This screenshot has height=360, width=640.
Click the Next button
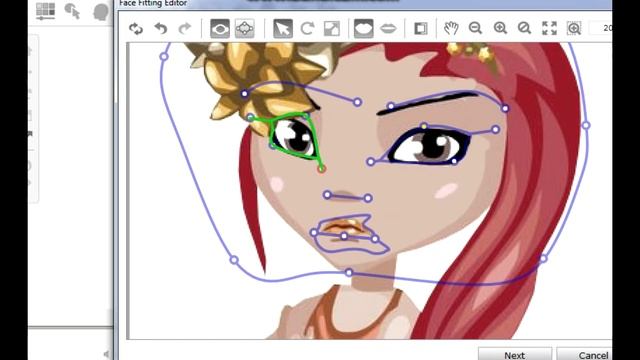click(515, 354)
